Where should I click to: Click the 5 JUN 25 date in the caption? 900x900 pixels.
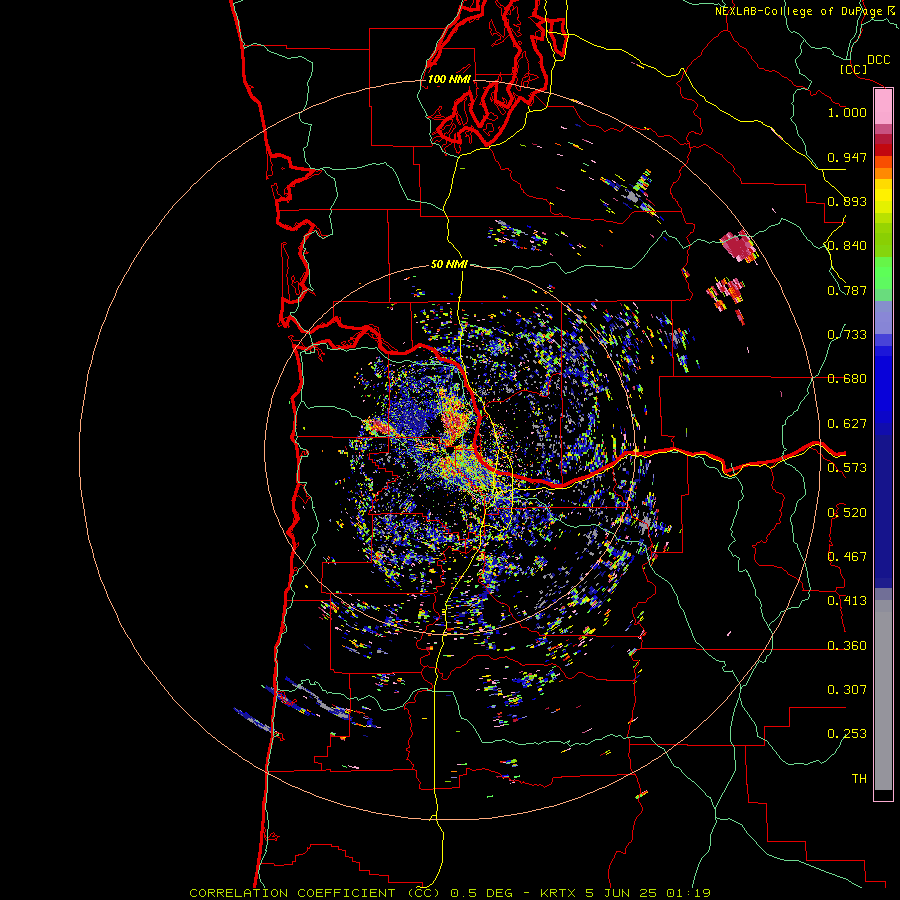coord(622,893)
